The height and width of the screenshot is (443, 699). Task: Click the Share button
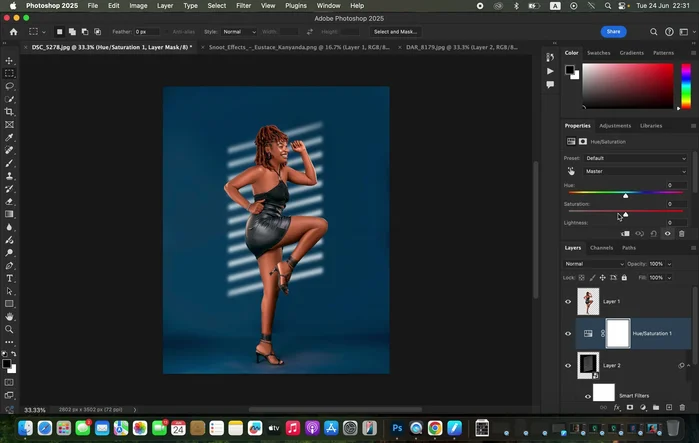click(x=613, y=31)
